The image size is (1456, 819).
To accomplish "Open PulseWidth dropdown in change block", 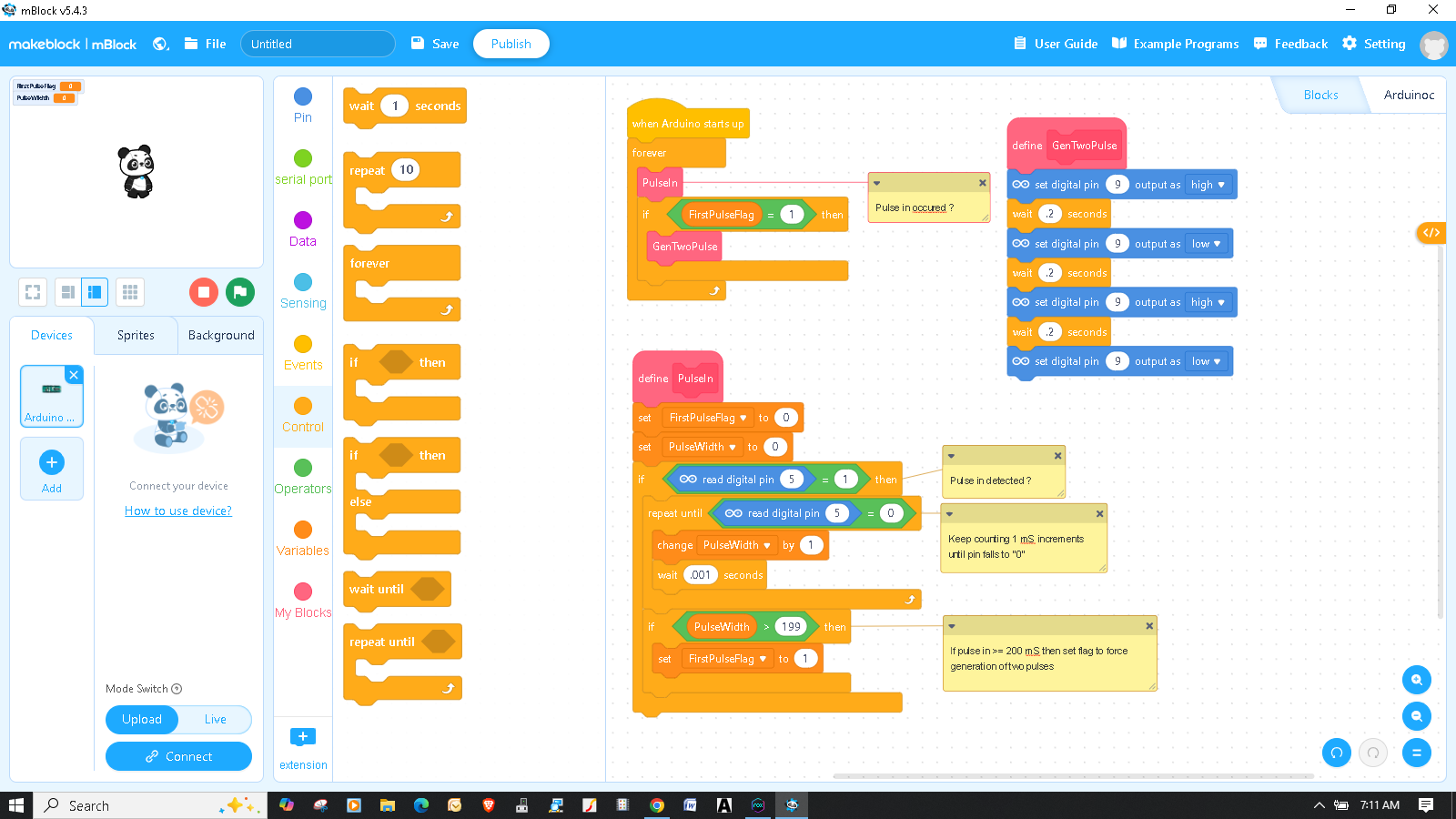I will point(736,545).
